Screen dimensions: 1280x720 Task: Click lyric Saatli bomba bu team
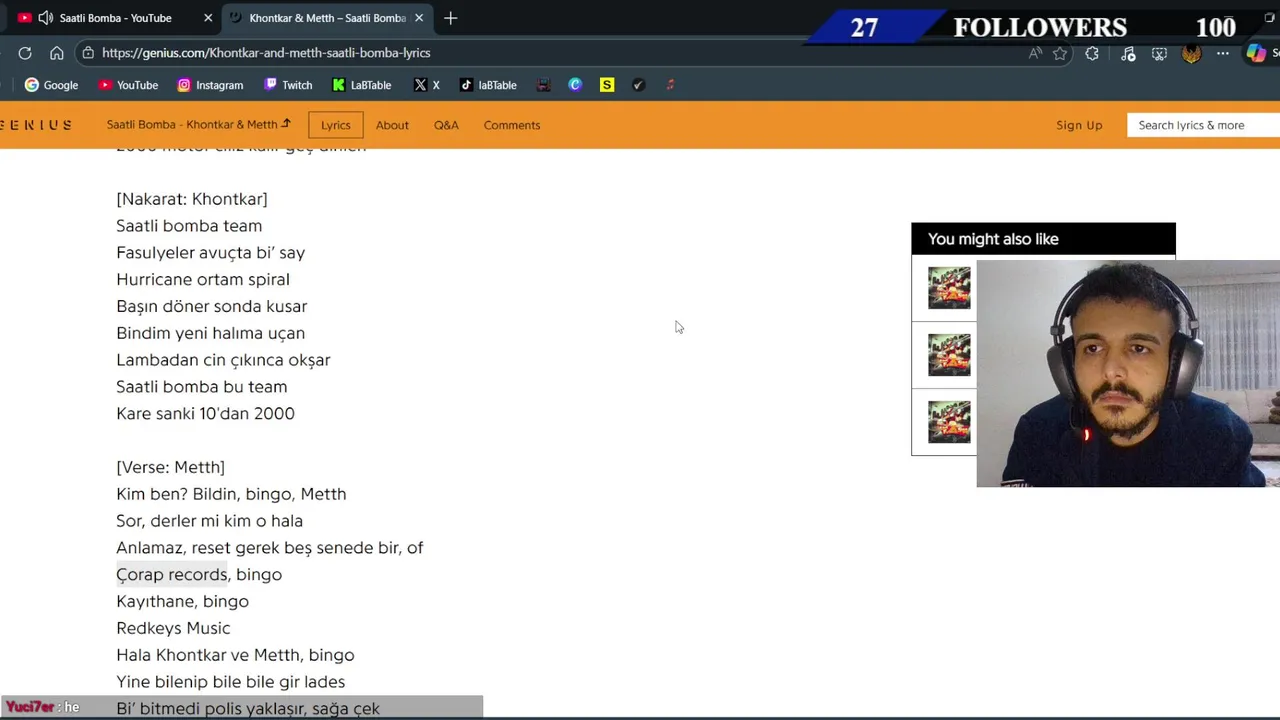(202, 387)
